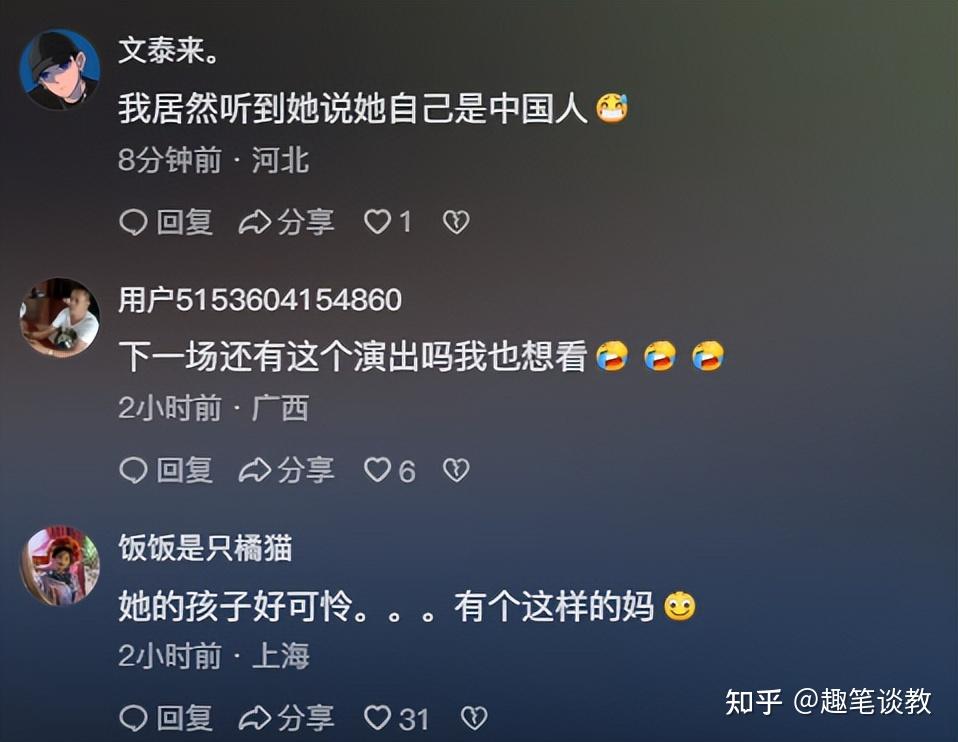958x742 pixels.
Task: Open 文泰来's avatar profile
Action: point(60,70)
